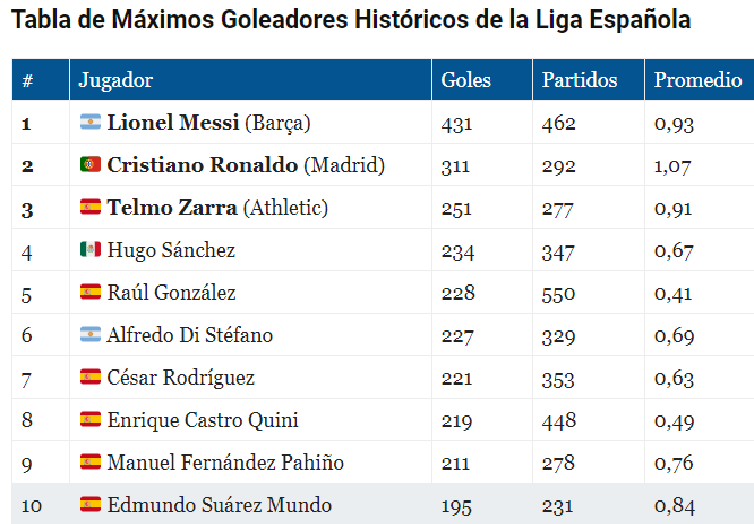Click Argentina flag beside Lionel Messi

pos(90,123)
